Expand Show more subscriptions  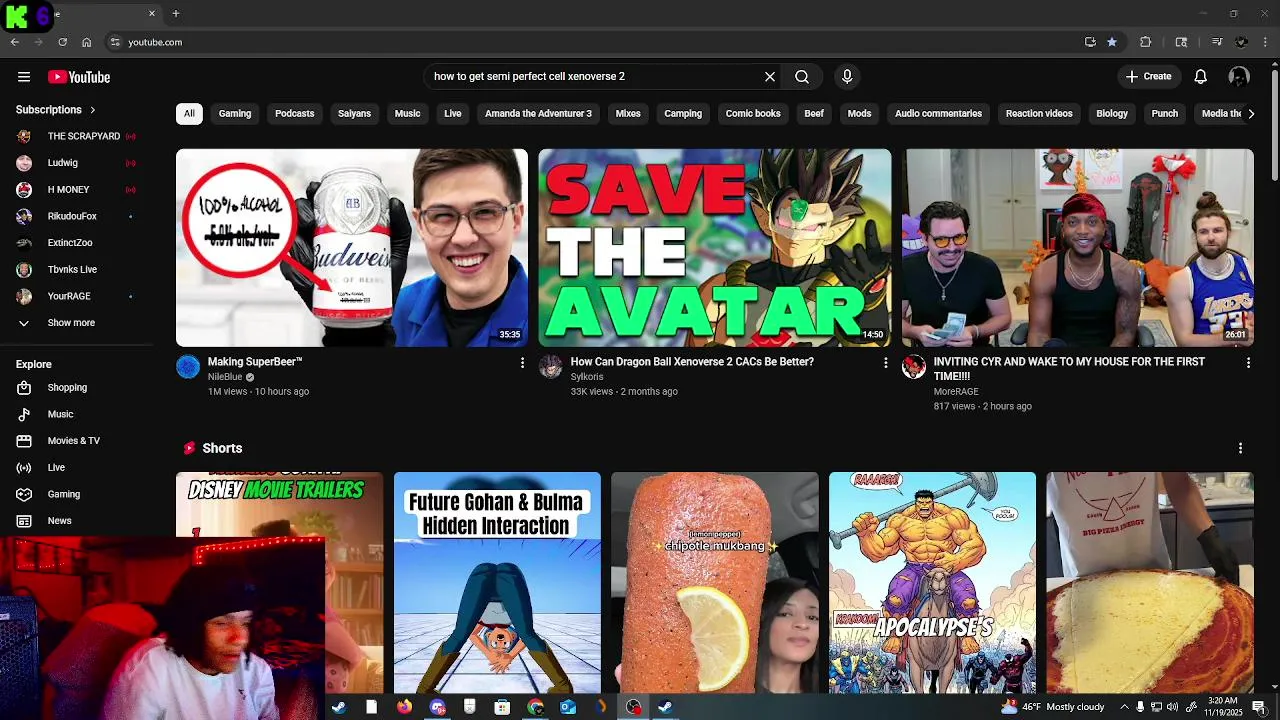point(71,323)
